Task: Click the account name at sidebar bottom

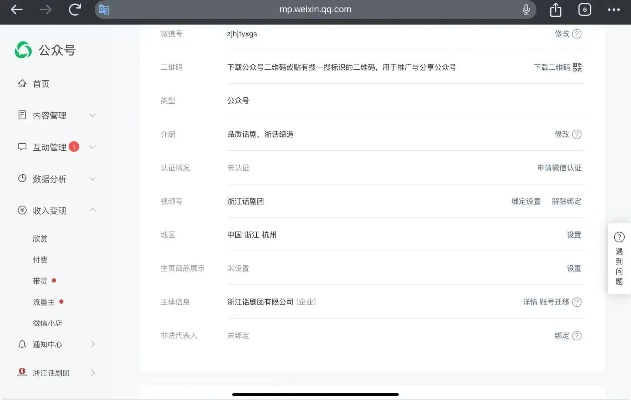Action: click(51, 373)
